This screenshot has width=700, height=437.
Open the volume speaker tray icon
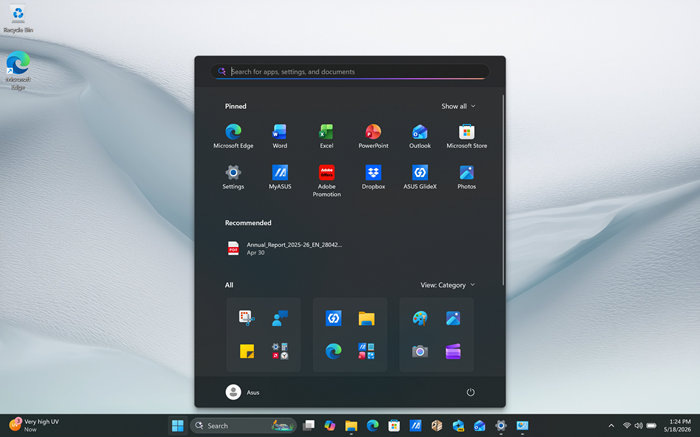[x=639, y=425]
